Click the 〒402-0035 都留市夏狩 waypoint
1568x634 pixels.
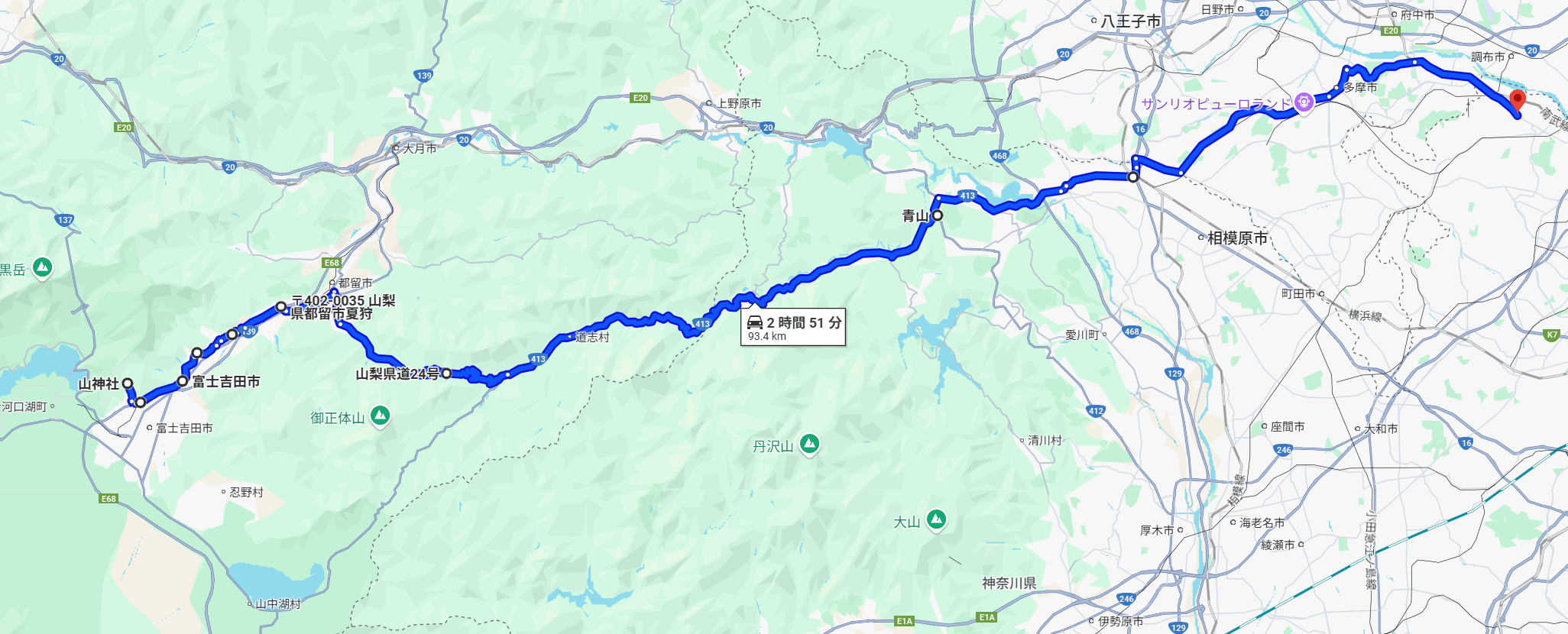[x=281, y=307]
